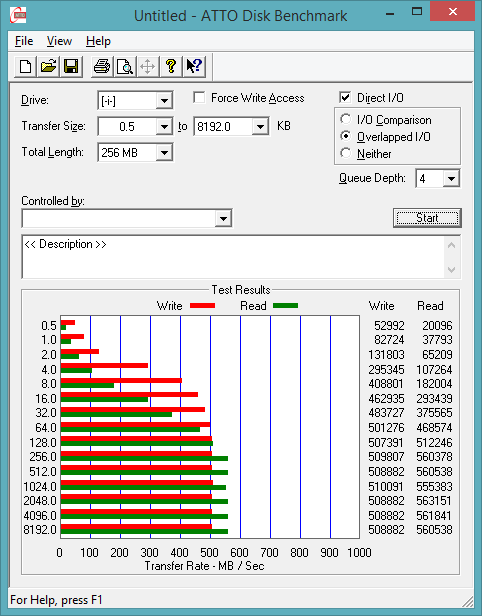Save results using the floppy disk icon
Viewport: 482px width, 616px height.
pyautogui.click(x=71, y=66)
